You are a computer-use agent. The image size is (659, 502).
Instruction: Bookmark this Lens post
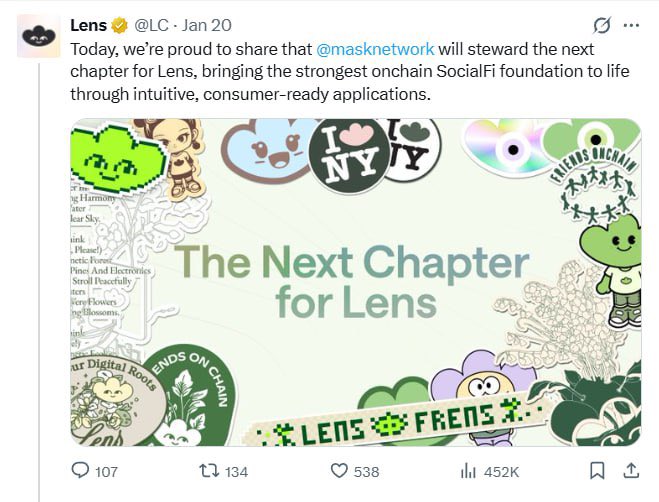597,470
